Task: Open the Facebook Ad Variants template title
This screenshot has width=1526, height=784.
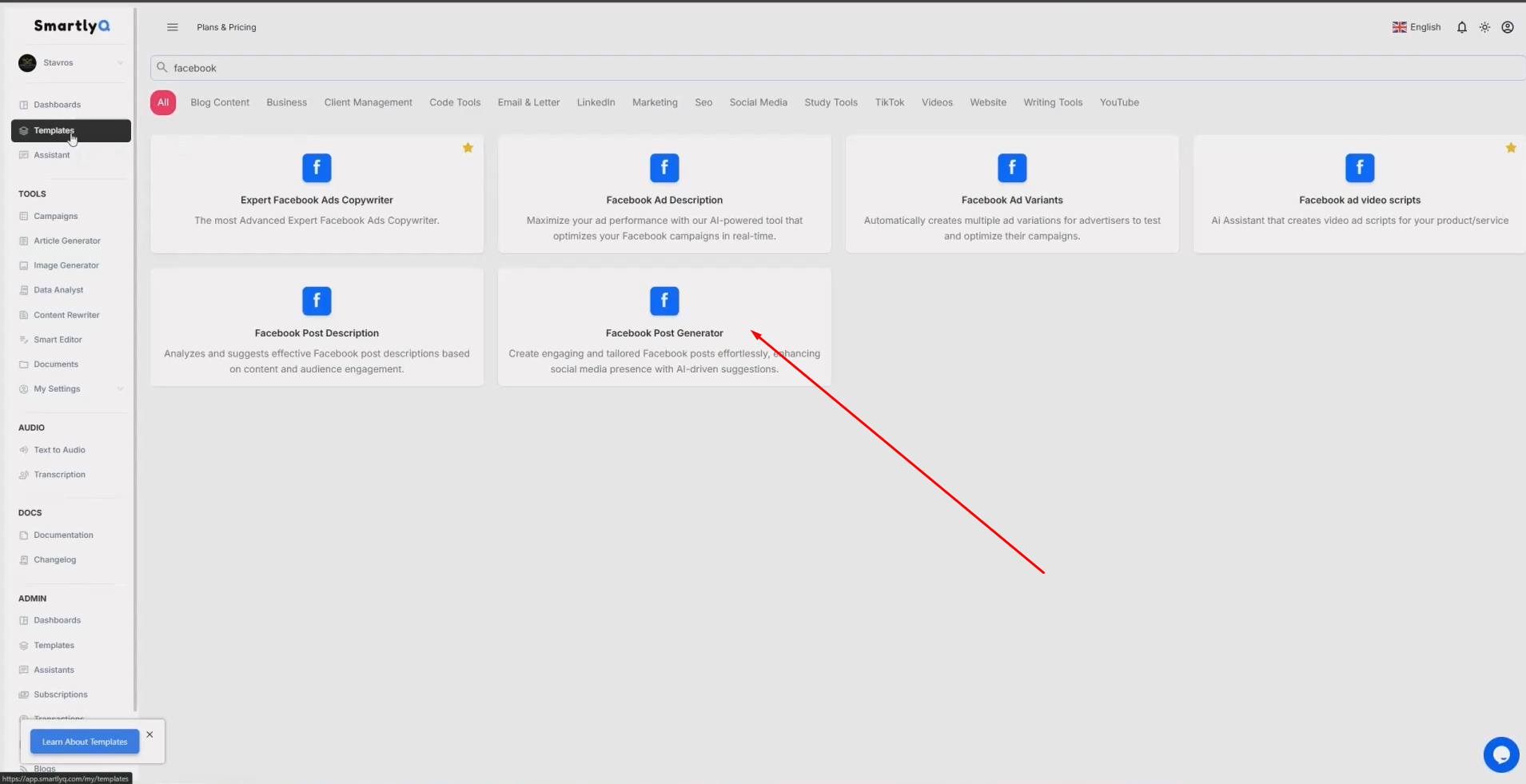Action: tap(1012, 201)
